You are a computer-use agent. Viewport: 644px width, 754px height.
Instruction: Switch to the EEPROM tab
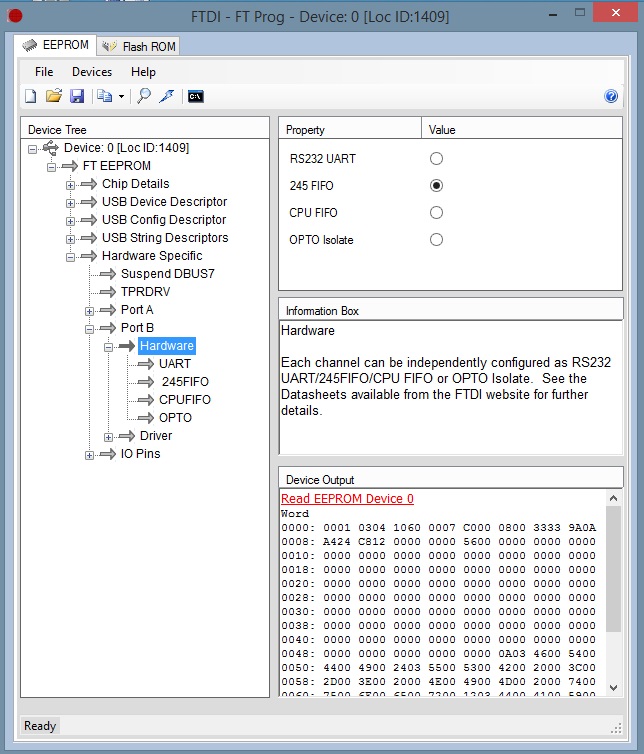pos(55,45)
